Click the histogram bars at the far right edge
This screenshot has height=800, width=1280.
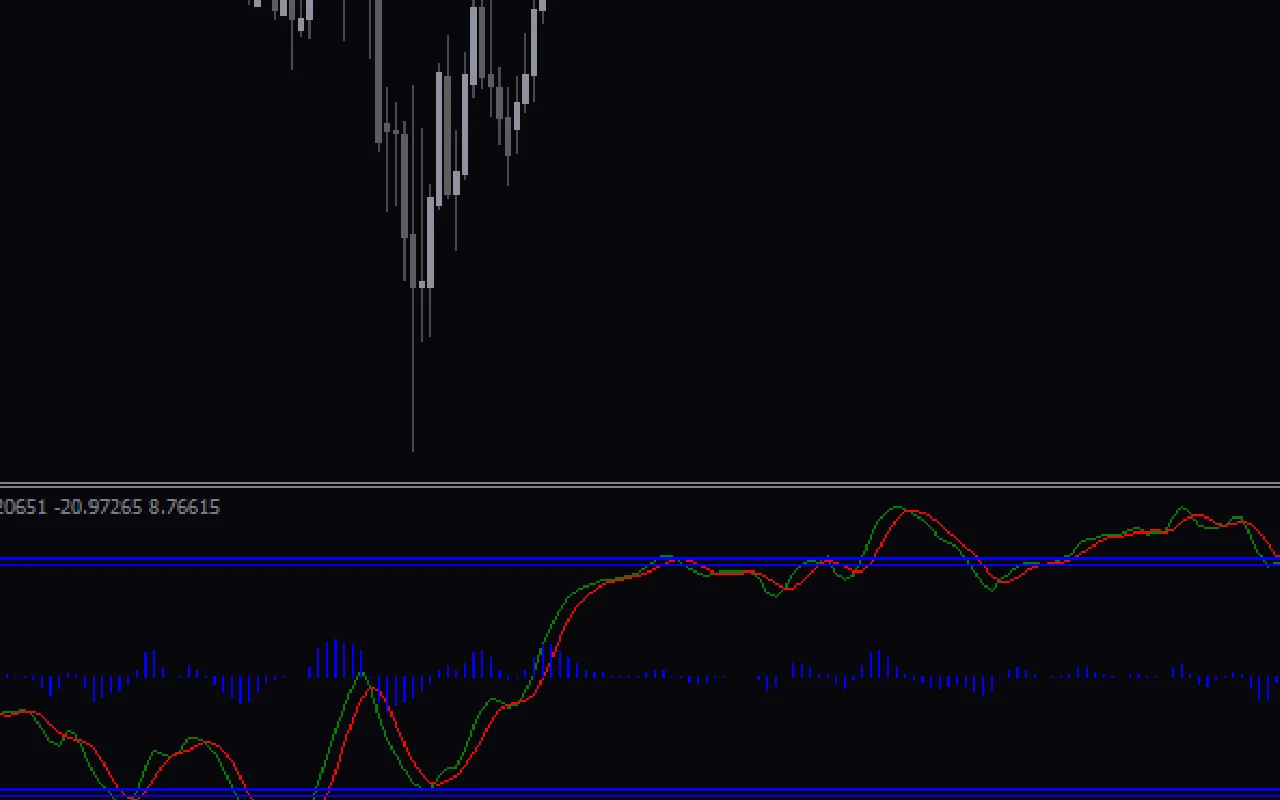point(1267,686)
